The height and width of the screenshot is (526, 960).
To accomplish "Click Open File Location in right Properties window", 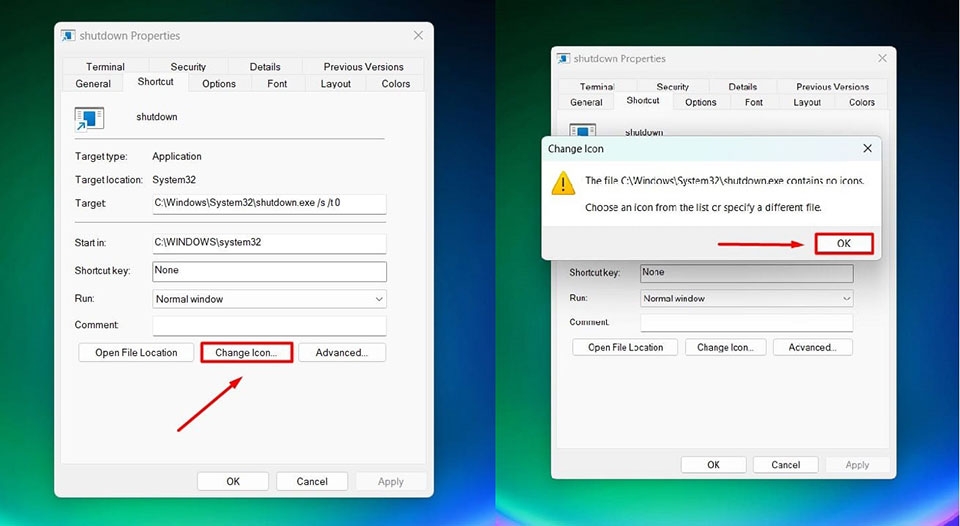I will tap(625, 347).
